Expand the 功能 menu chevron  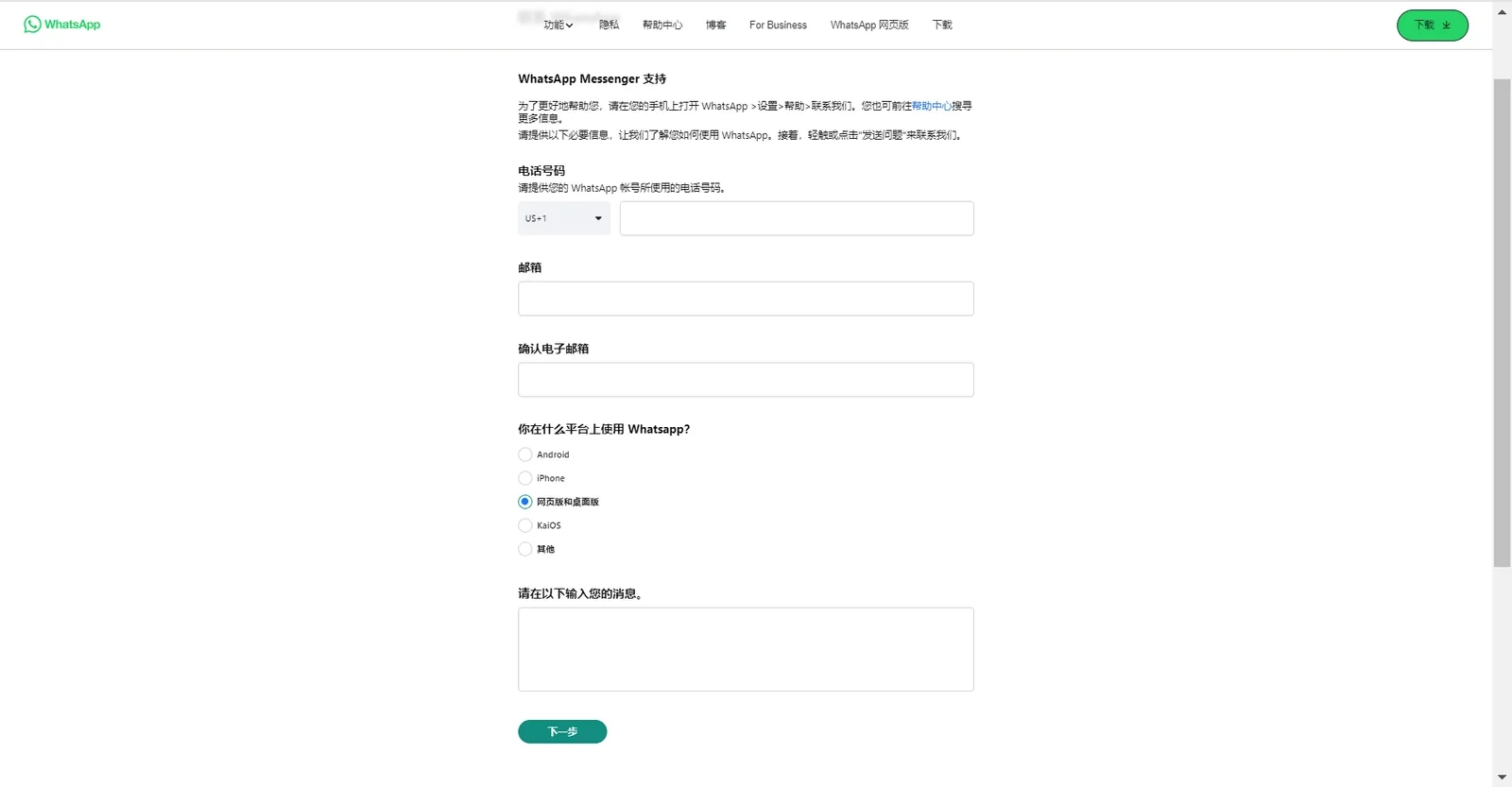[570, 26]
